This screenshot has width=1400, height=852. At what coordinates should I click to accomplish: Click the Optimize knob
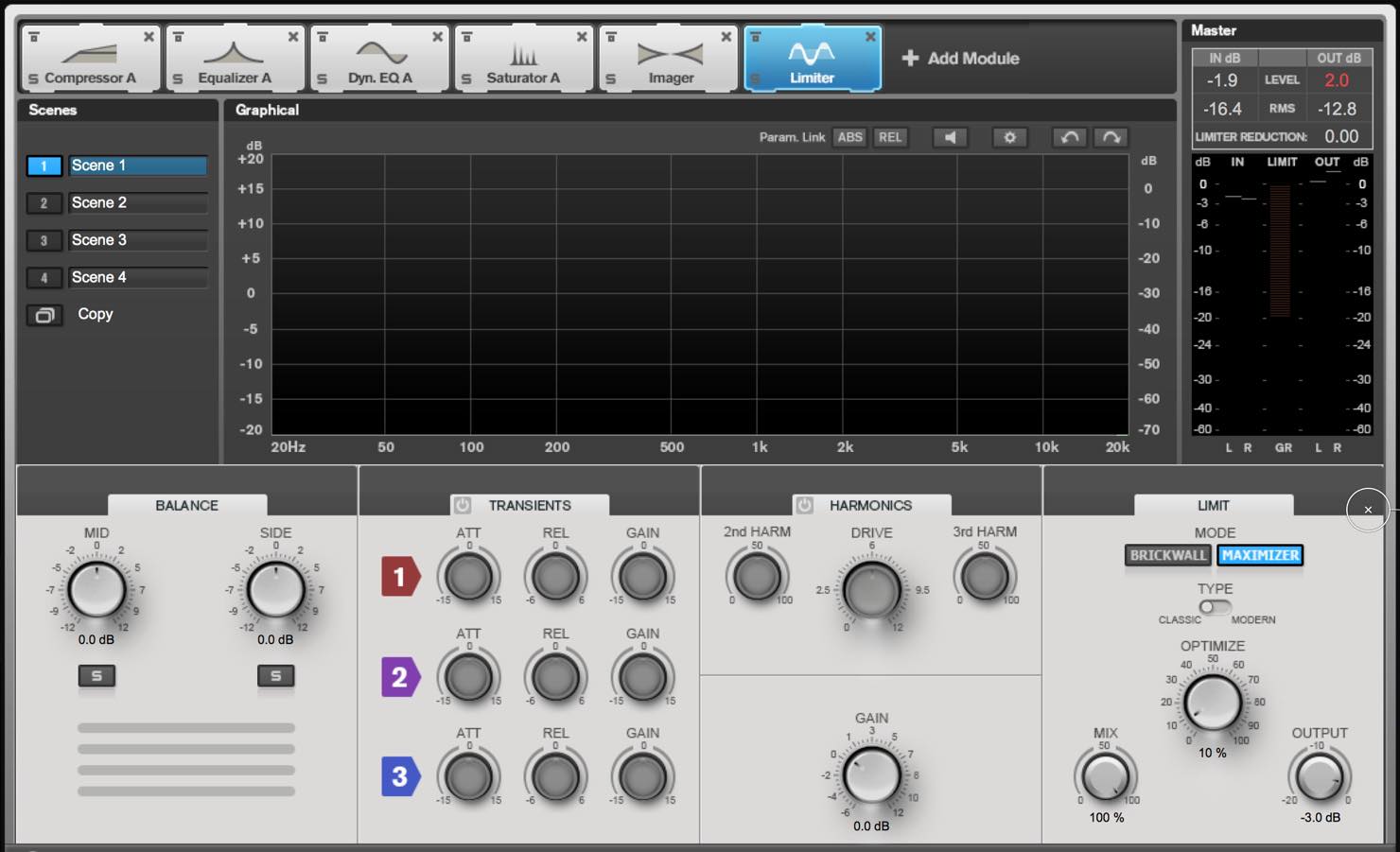pyautogui.click(x=1214, y=702)
